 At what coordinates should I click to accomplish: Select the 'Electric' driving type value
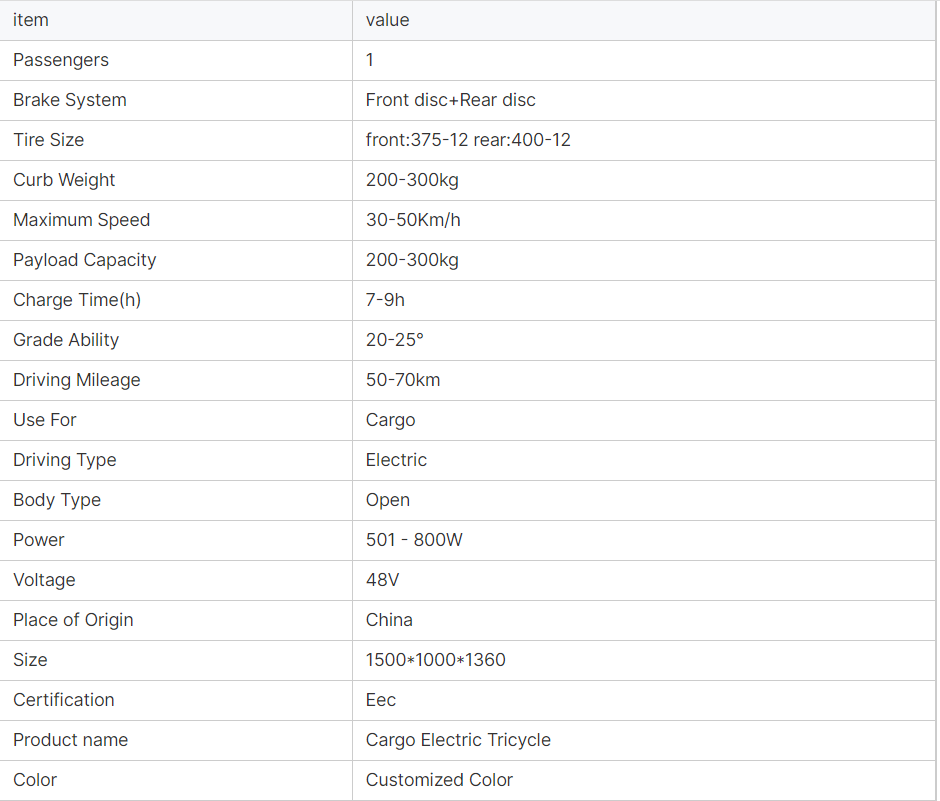click(x=396, y=460)
